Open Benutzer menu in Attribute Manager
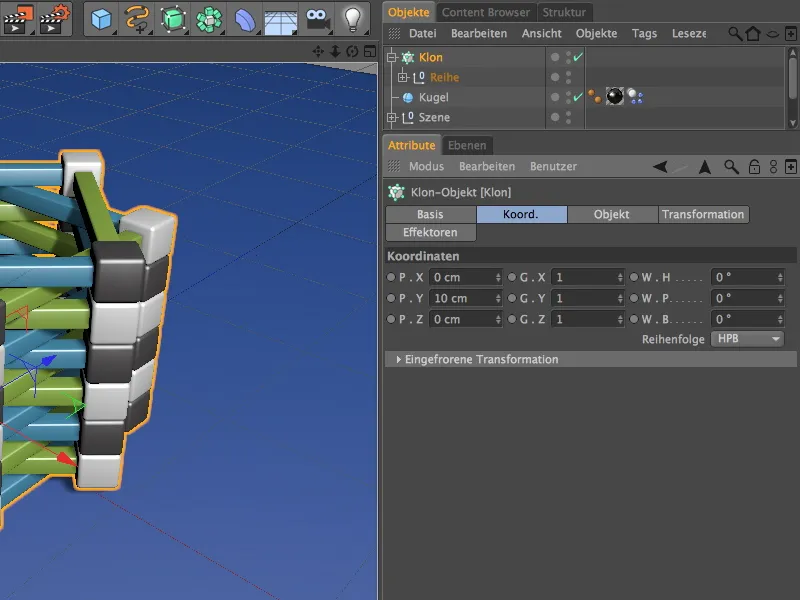800x600 pixels. [553, 166]
